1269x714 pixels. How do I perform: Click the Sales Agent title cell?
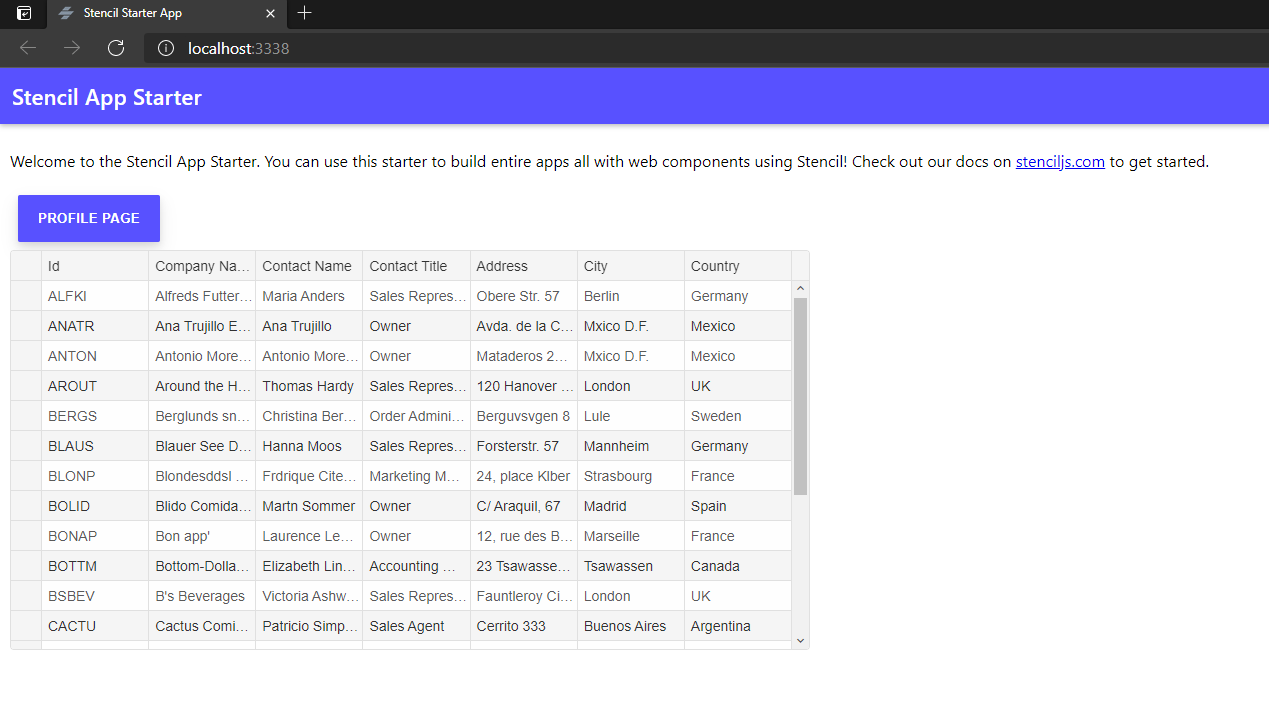point(416,626)
